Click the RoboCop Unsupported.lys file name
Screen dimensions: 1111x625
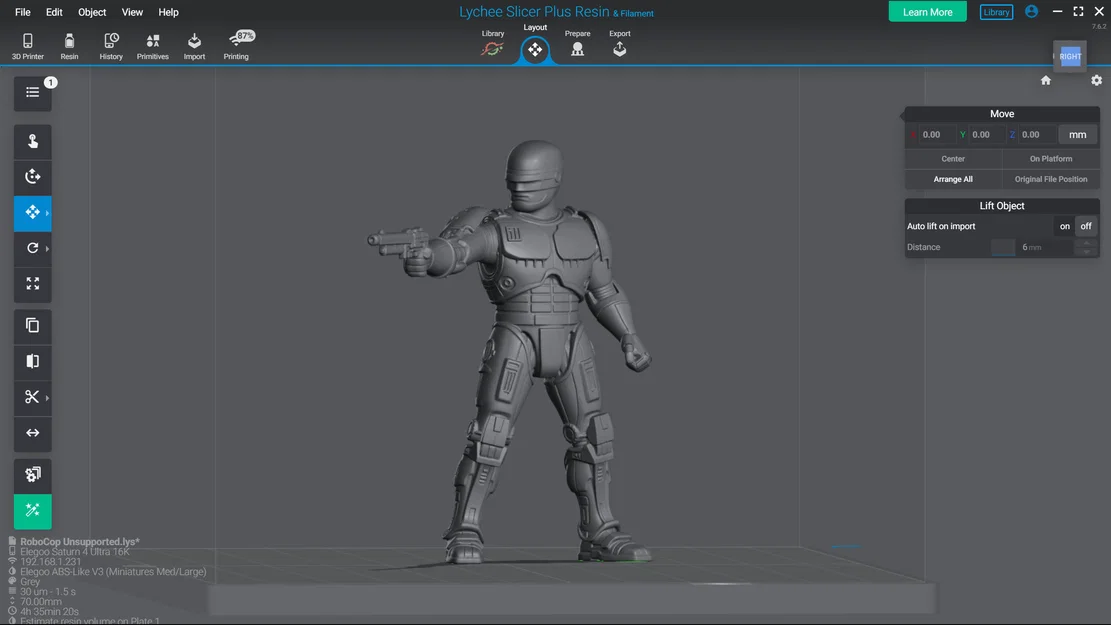pyautogui.click(x=80, y=541)
